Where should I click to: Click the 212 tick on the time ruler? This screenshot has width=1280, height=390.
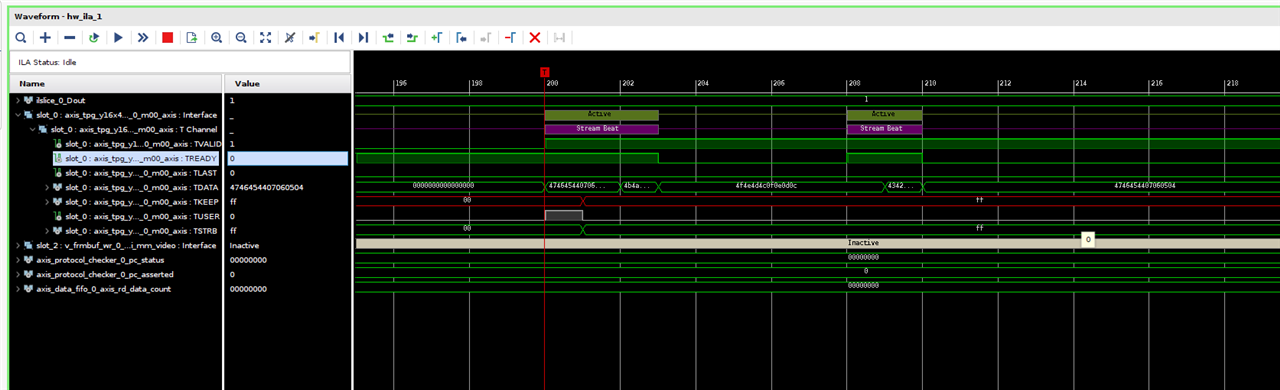(1005, 84)
